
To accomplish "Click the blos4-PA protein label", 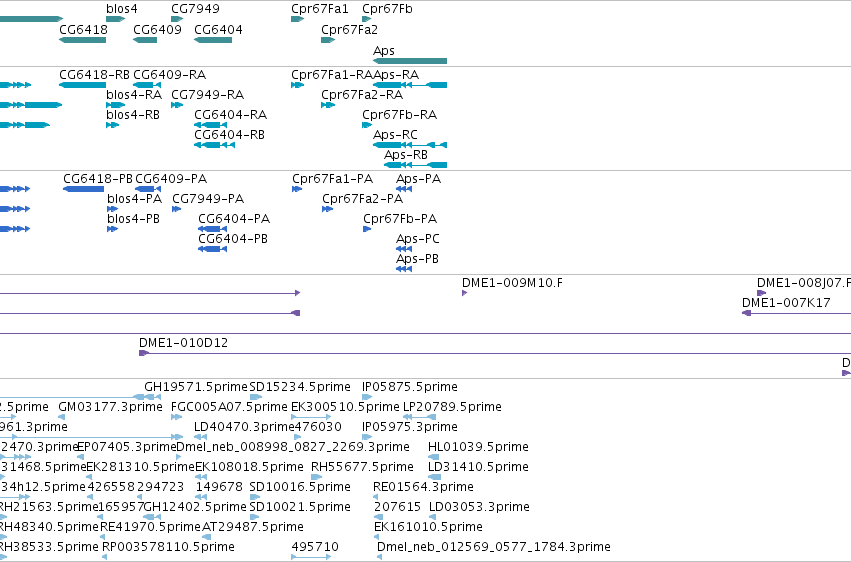I will pos(135,199).
